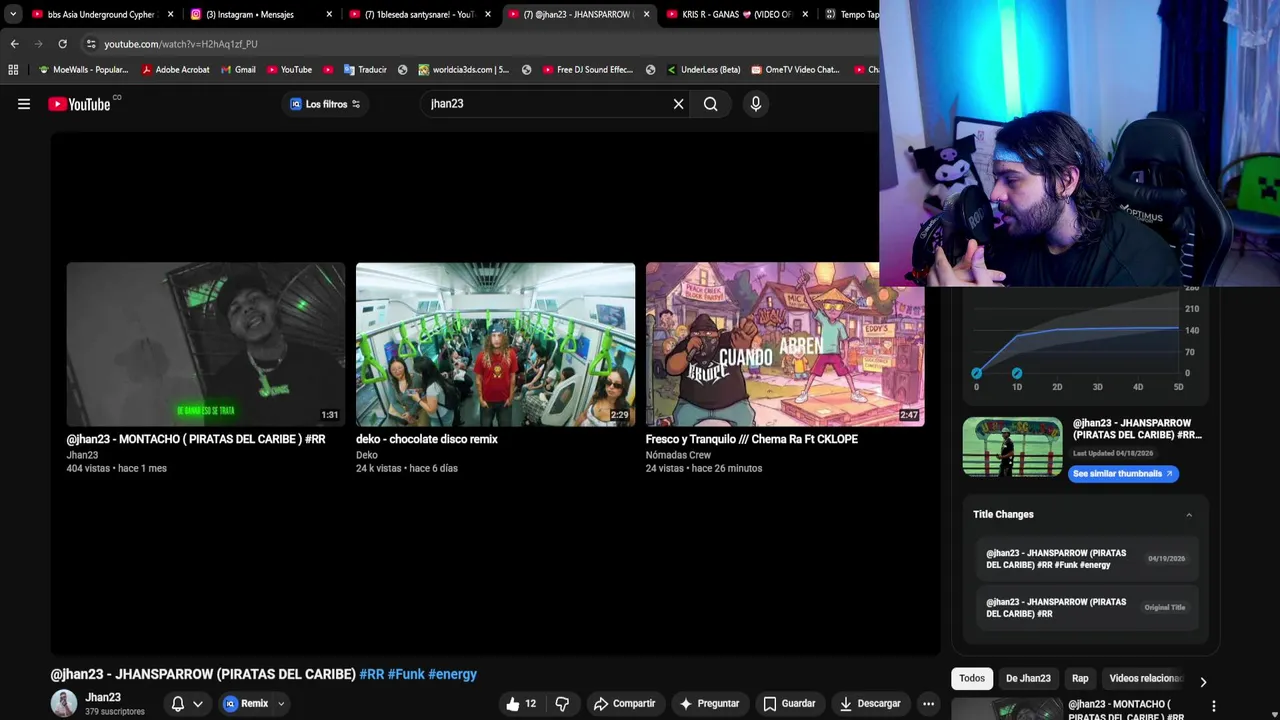
Task: Open the tab search dropdown arrow
Action: (x=12, y=14)
